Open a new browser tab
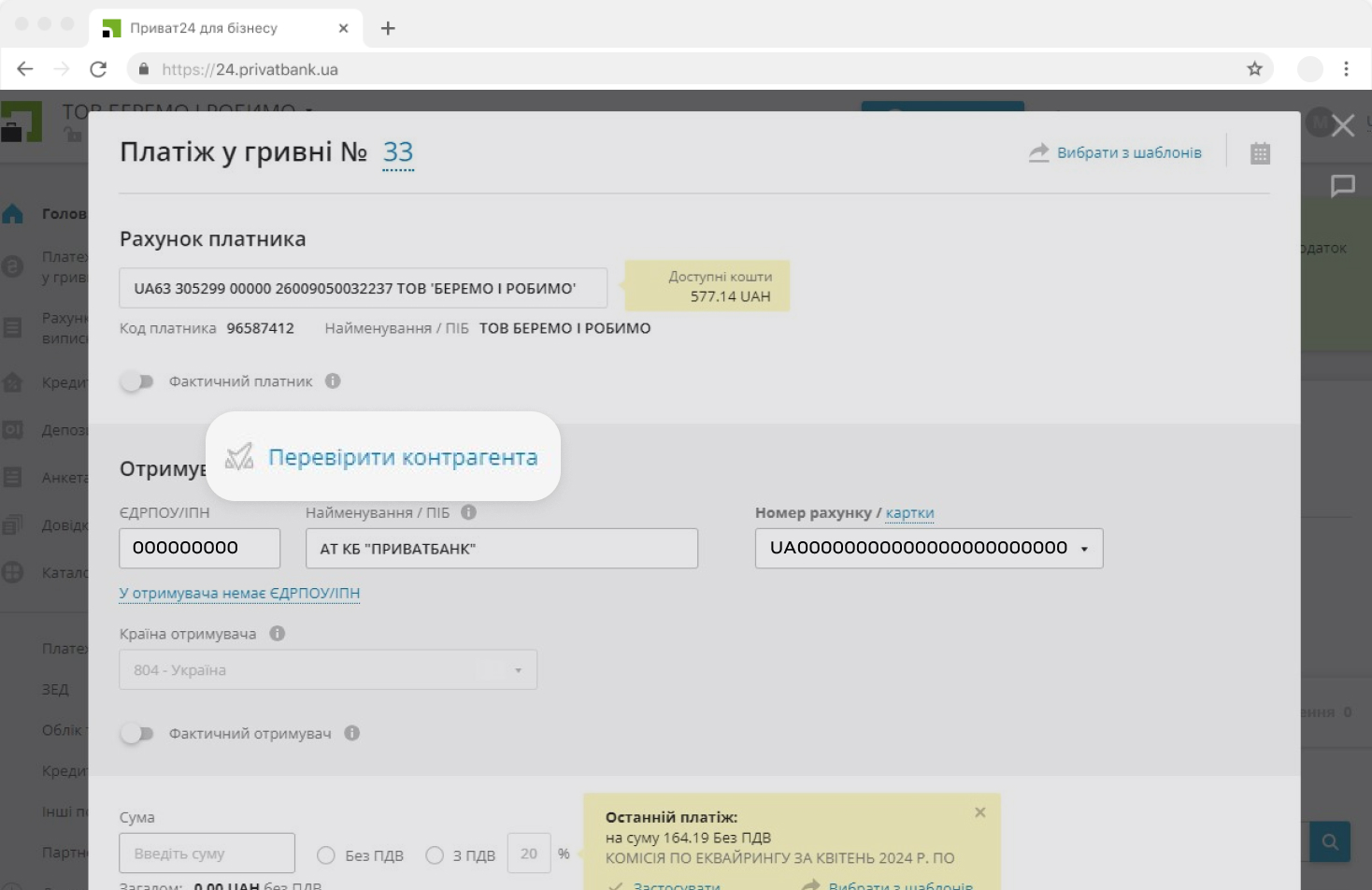1372x890 pixels. coord(387,26)
